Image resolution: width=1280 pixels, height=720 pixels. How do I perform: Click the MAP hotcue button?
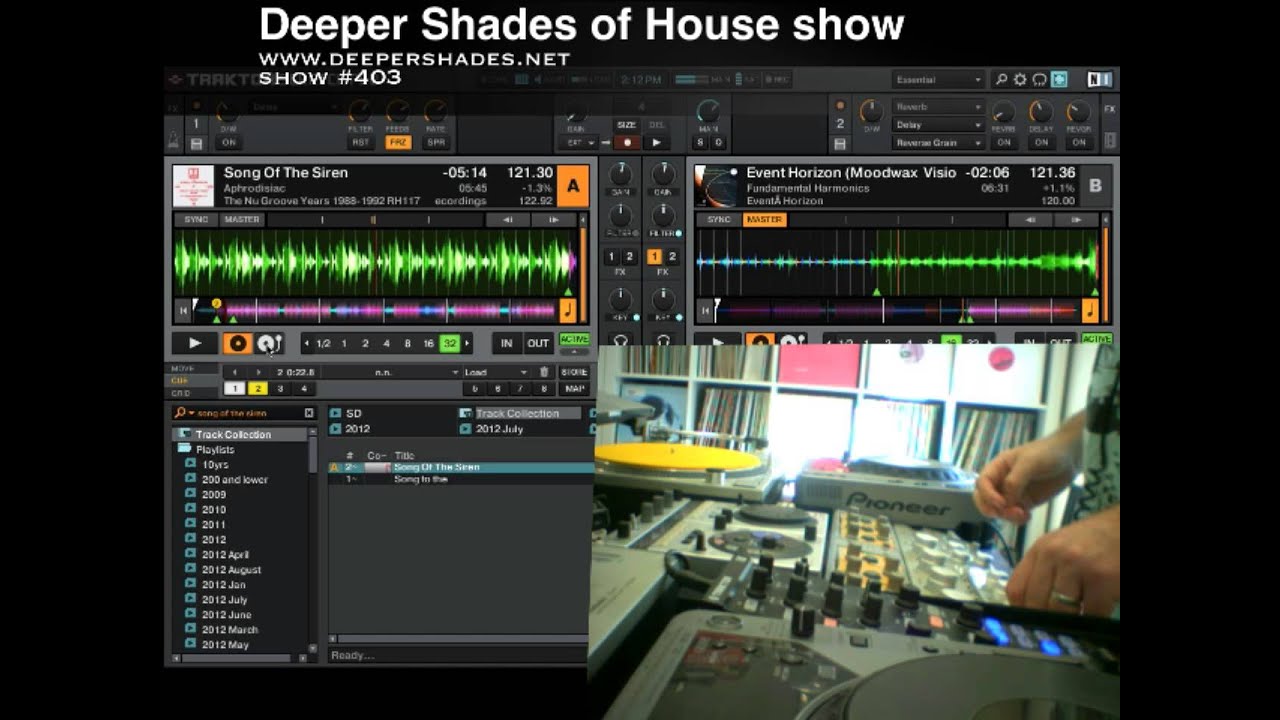pyautogui.click(x=574, y=389)
